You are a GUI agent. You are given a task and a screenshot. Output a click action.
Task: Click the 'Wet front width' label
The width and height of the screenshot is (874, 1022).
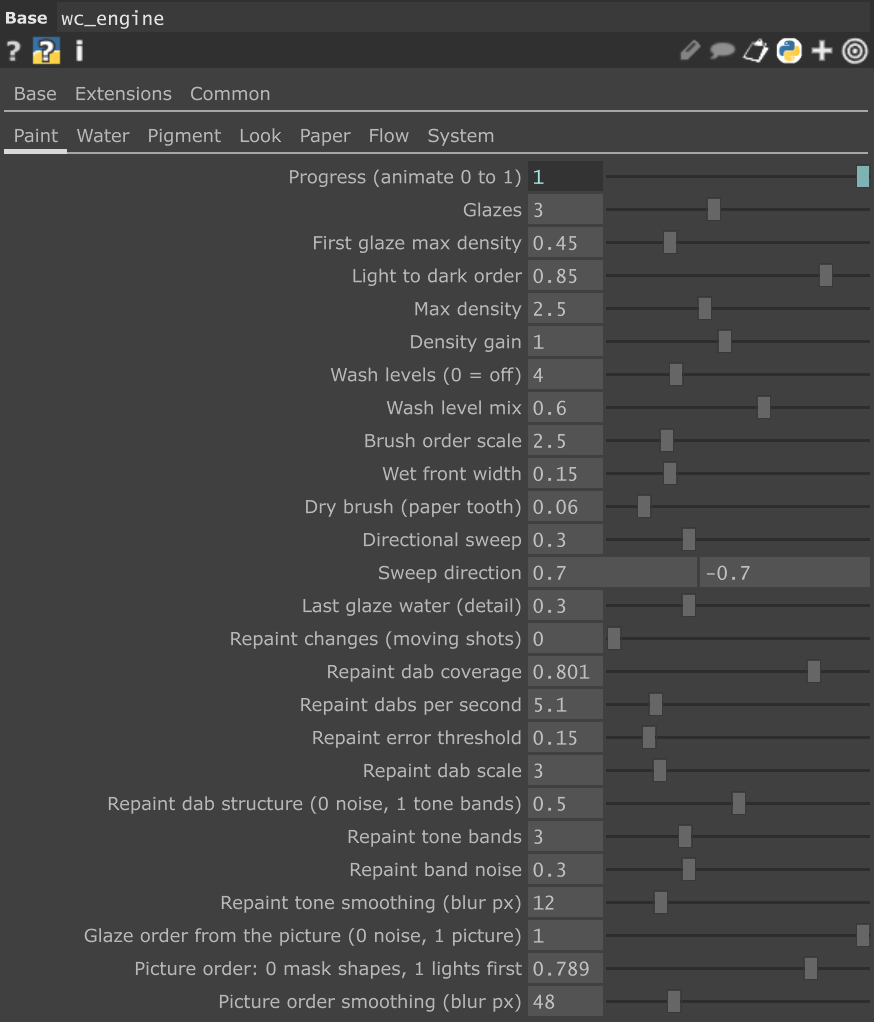pyautogui.click(x=452, y=474)
